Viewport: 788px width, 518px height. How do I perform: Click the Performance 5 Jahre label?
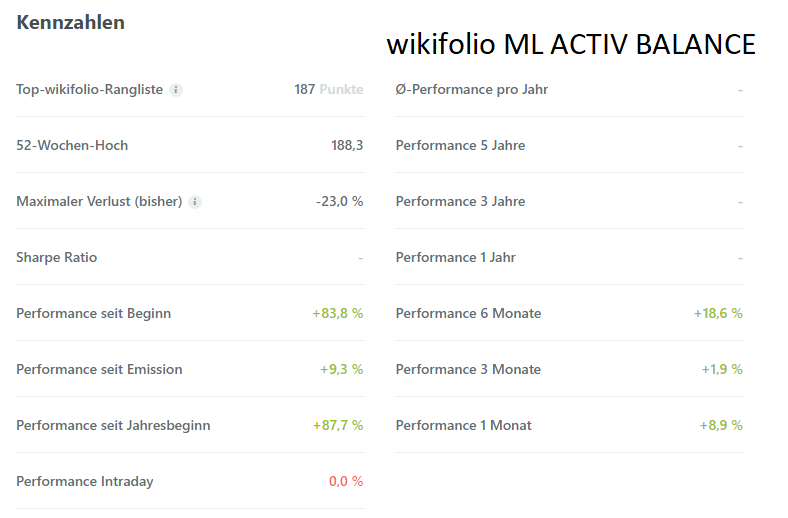click(460, 146)
